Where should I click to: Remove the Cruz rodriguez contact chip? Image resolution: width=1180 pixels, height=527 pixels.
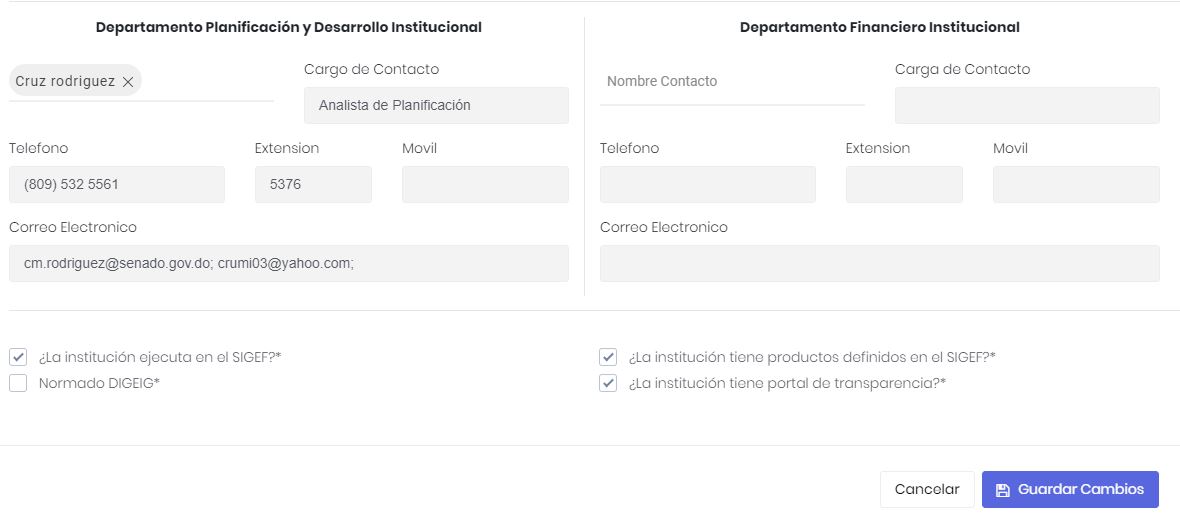(128, 82)
